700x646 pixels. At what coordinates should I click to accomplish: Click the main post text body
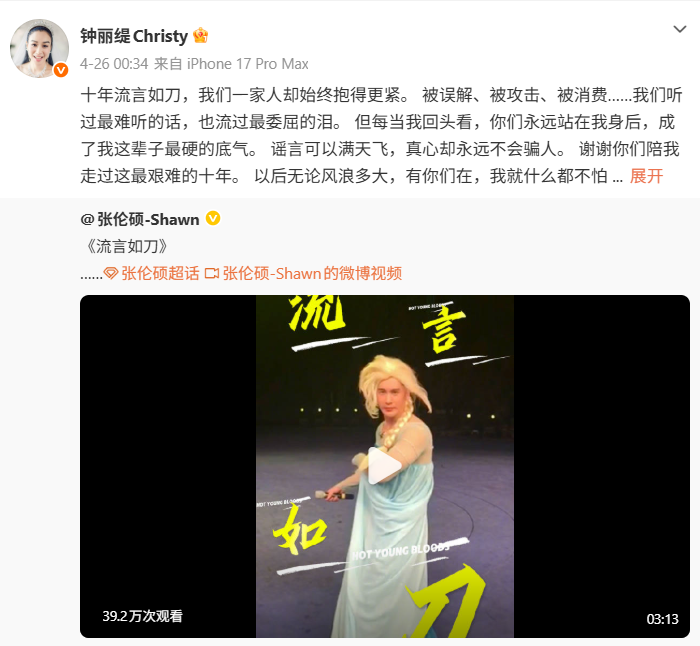(381, 136)
